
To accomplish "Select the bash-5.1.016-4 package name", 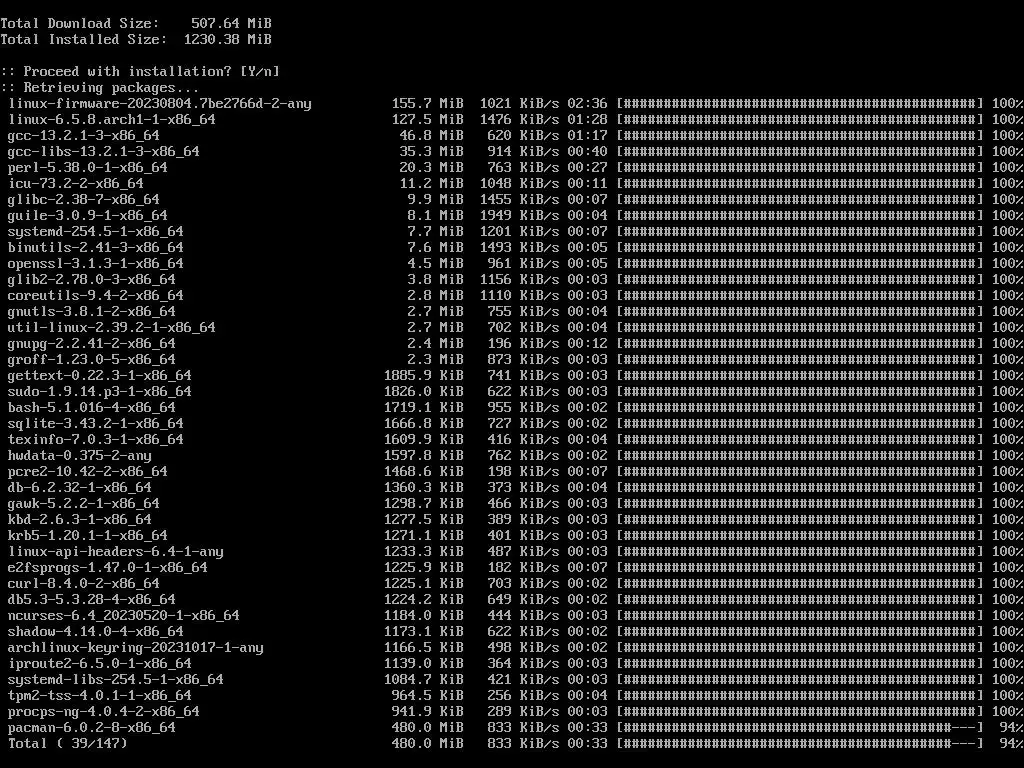I will click(91, 408).
